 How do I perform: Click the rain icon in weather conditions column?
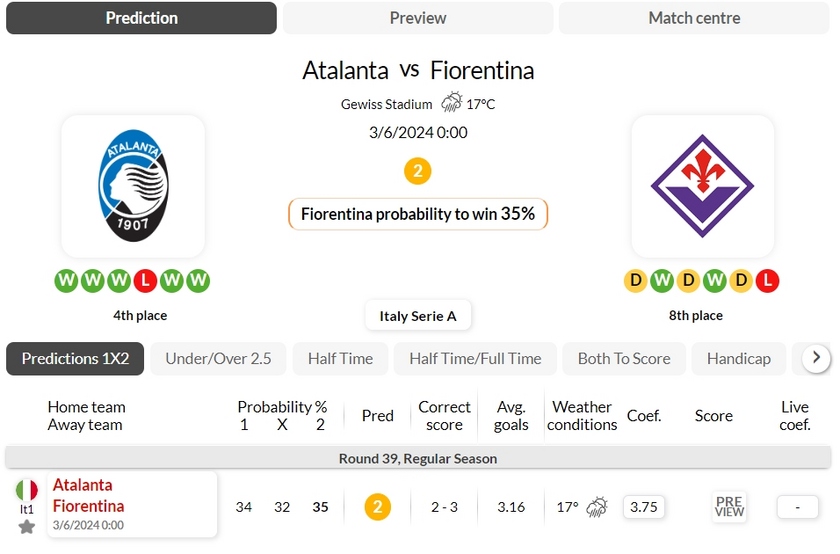(x=597, y=507)
